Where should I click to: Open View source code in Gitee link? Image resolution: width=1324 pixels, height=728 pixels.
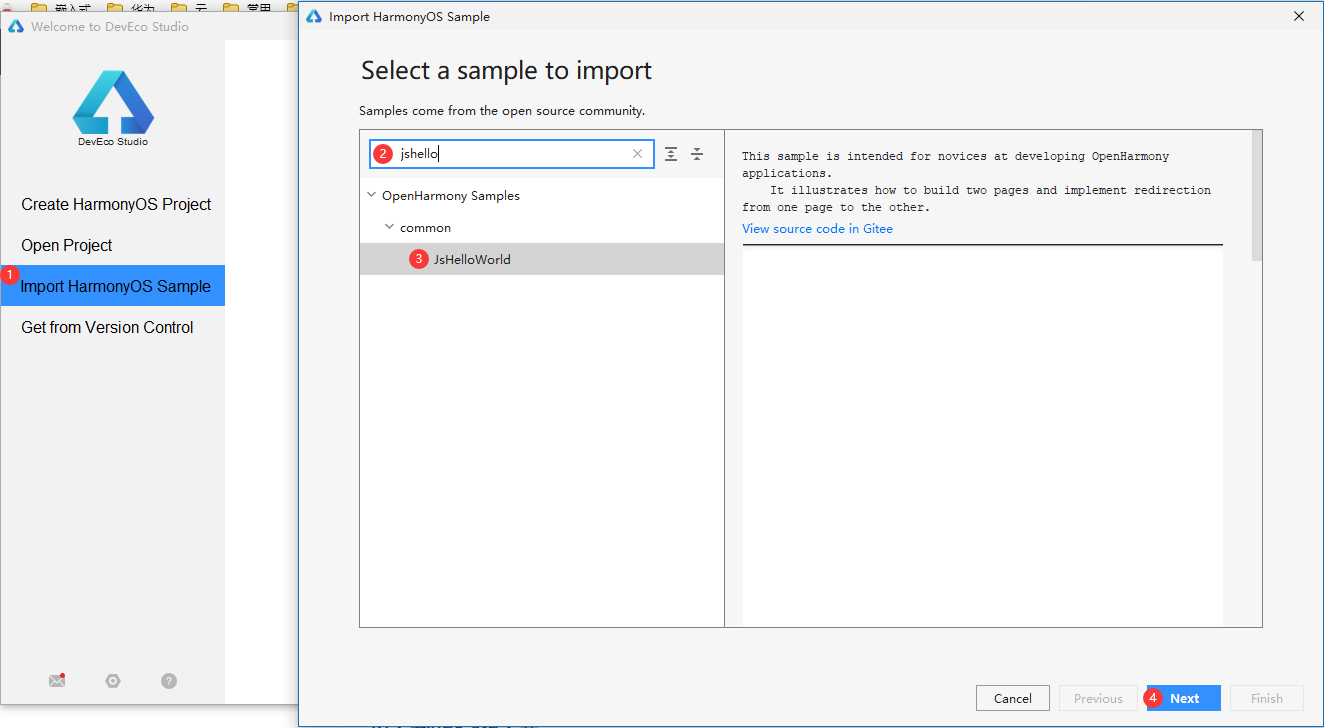point(817,228)
